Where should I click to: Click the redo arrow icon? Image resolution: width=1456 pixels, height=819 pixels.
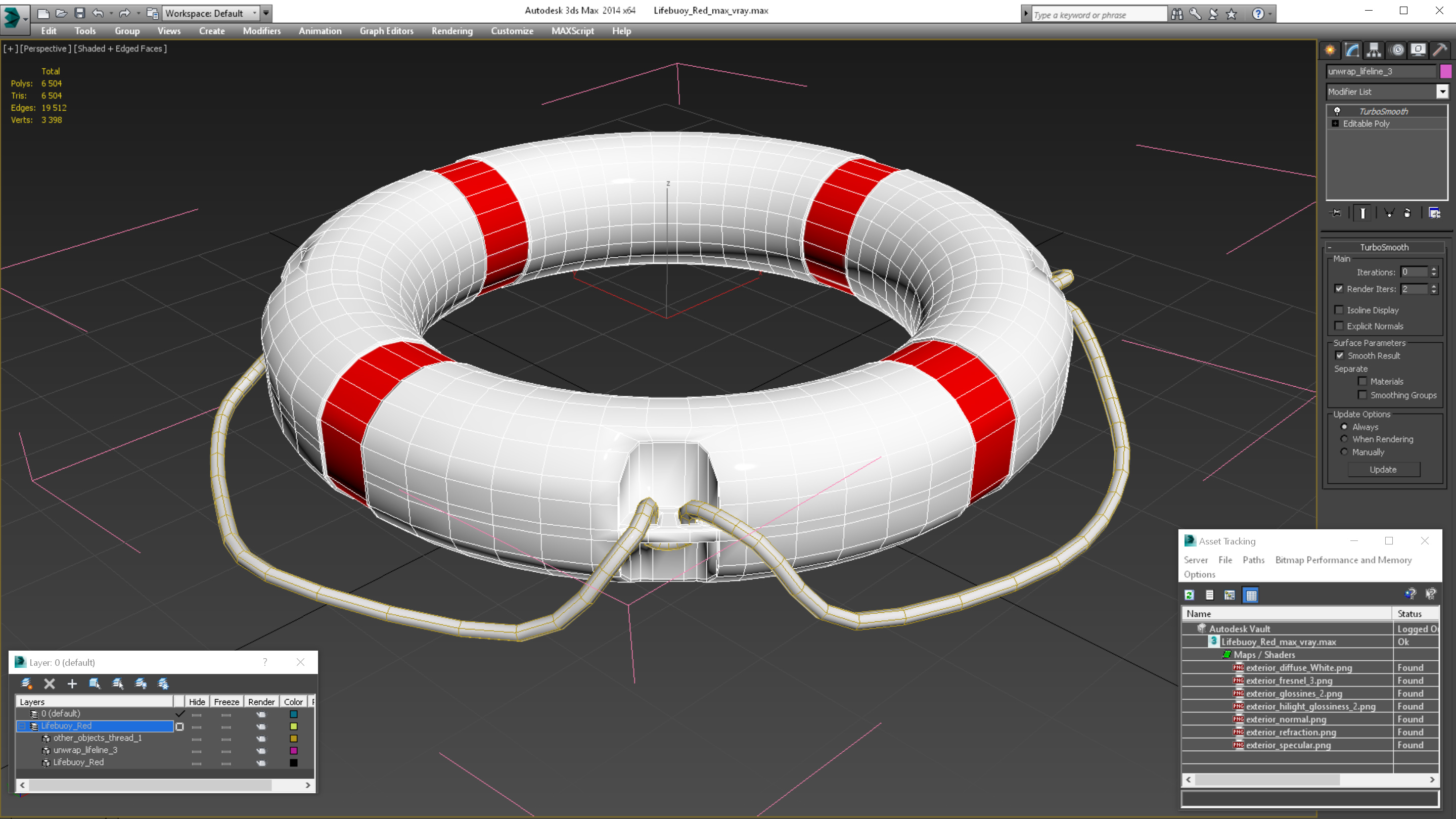124,13
